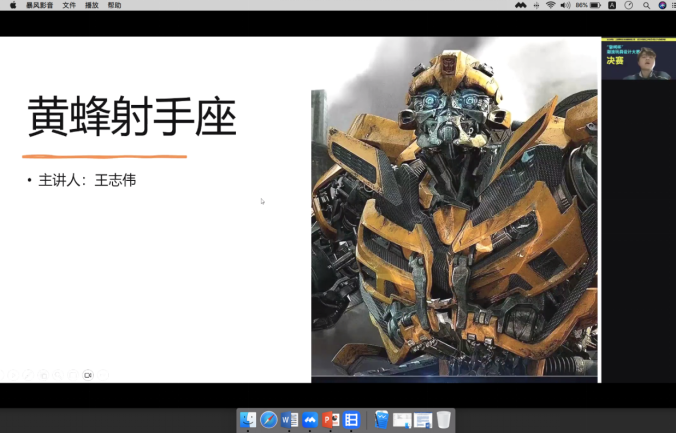This screenshot has width=677, height=433.
Task: Open the blue film-strip player app in the Dock
Action: pos(351,420)
